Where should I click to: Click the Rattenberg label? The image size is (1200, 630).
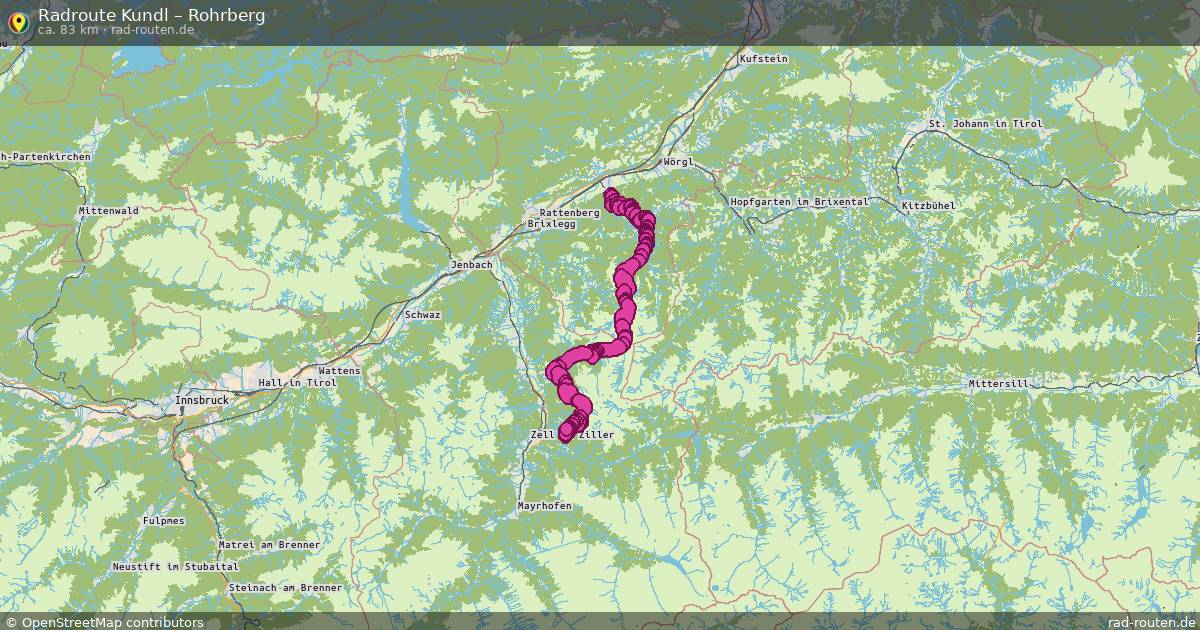(x=569, y=213)
